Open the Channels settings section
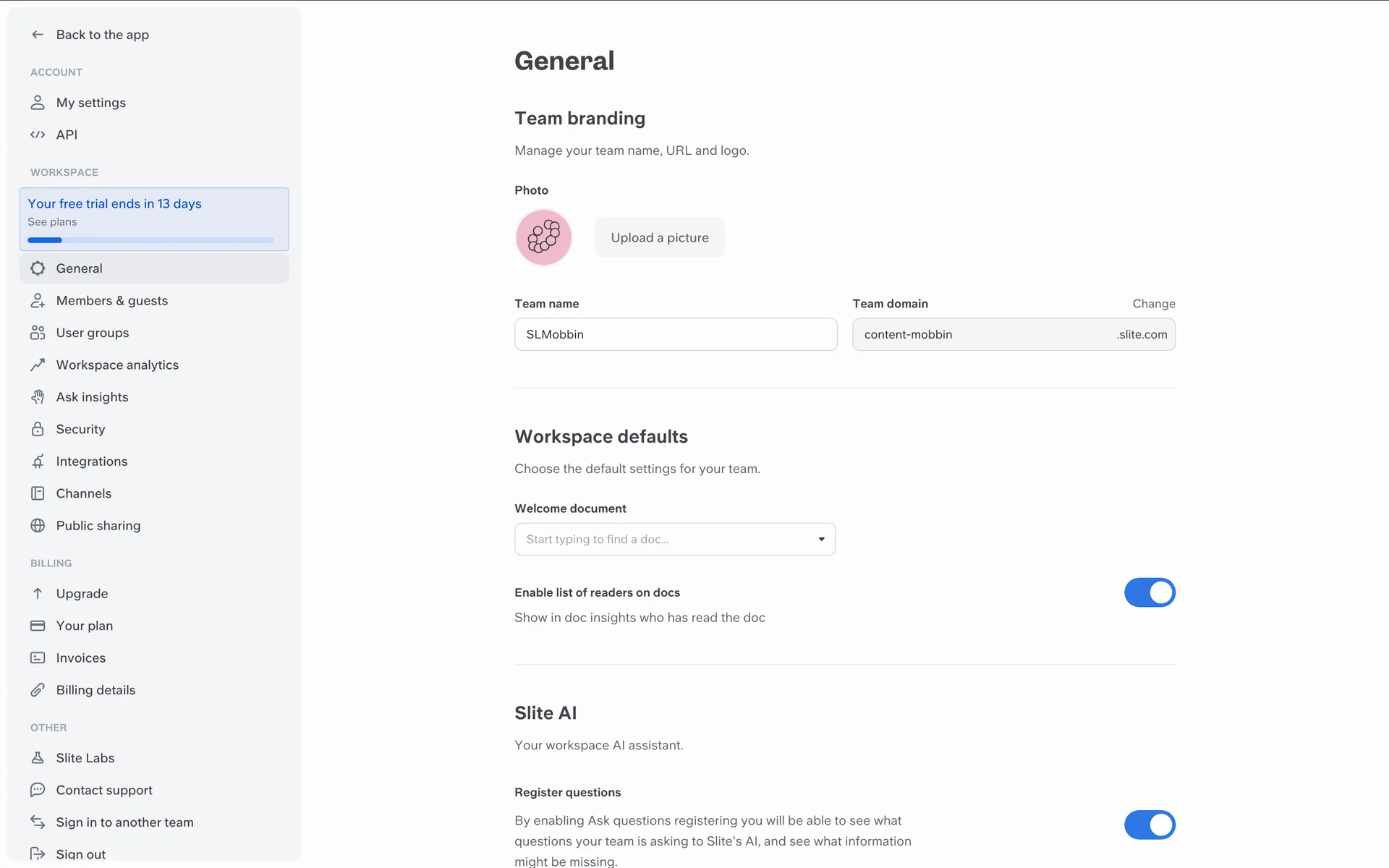Image resolution: width=1389 pixels, height=868 pixels. click(x=83, y=493)
